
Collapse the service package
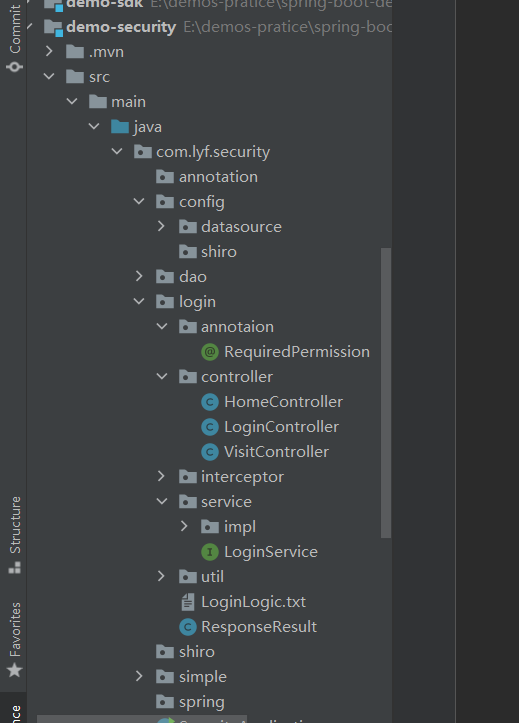(x=162, y=501)
